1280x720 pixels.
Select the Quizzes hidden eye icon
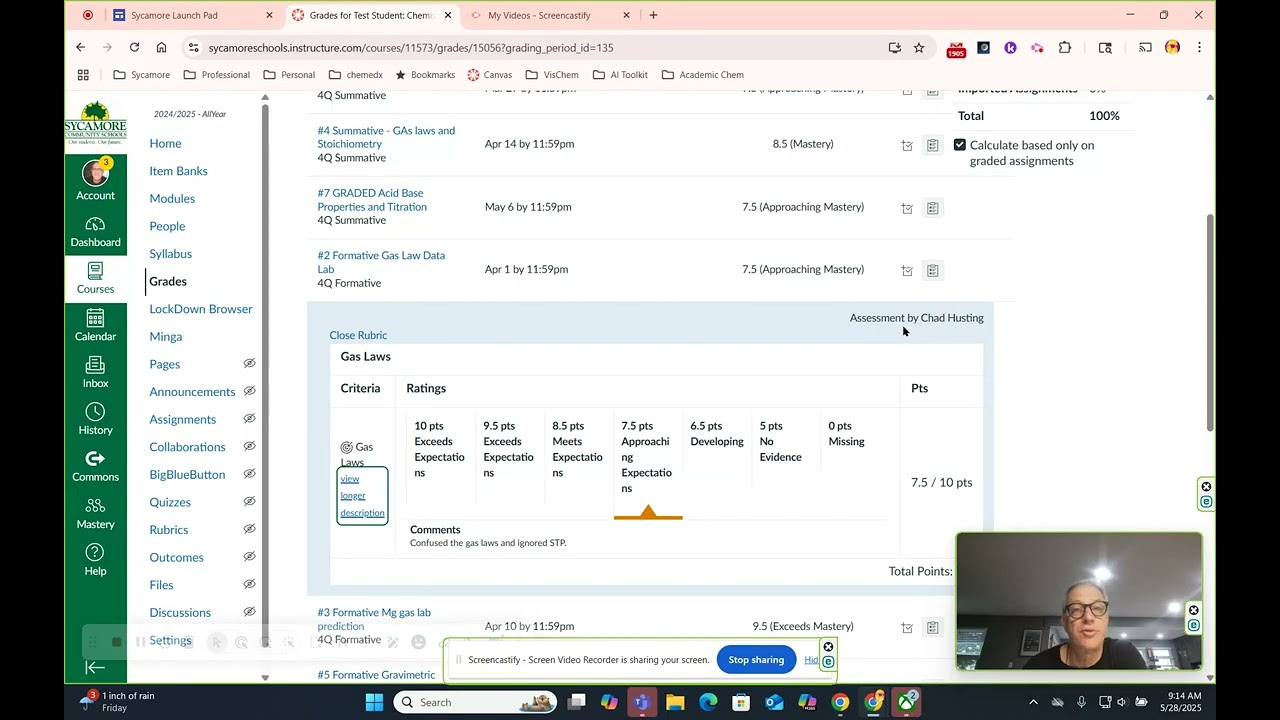pos(249,502)
